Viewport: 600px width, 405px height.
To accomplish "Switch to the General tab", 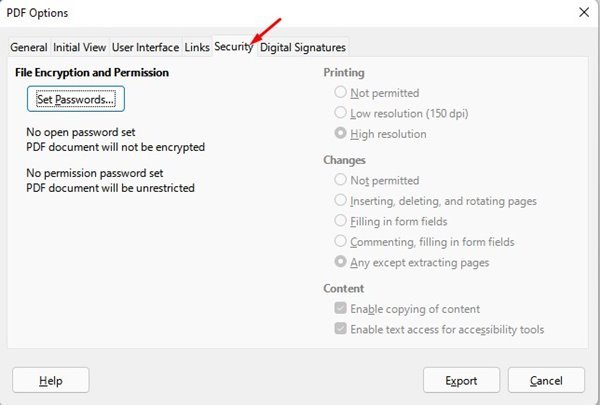I will (x=29, y=47).
